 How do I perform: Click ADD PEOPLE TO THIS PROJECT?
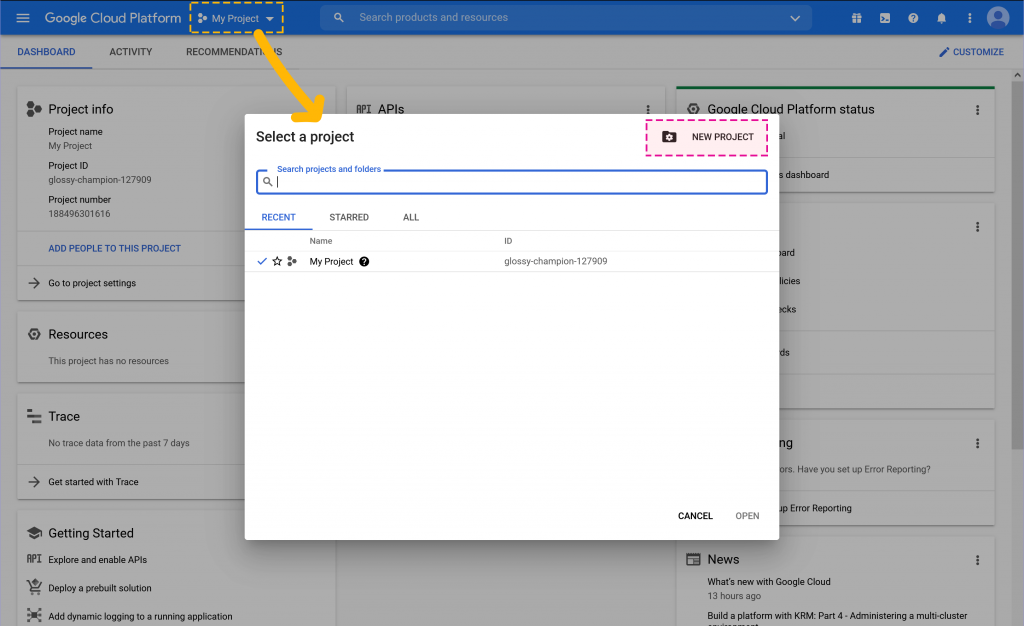coord(115,248)
